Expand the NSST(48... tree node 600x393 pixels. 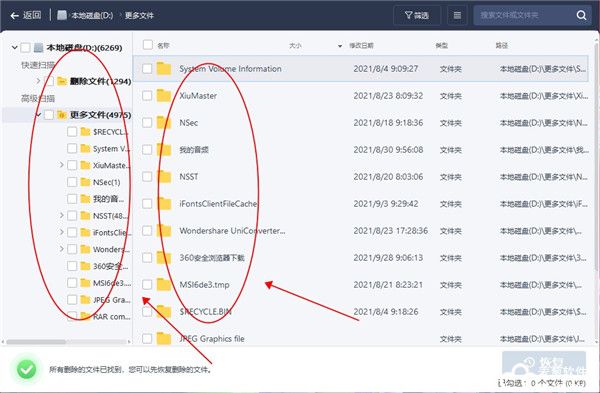coord(62,215)
